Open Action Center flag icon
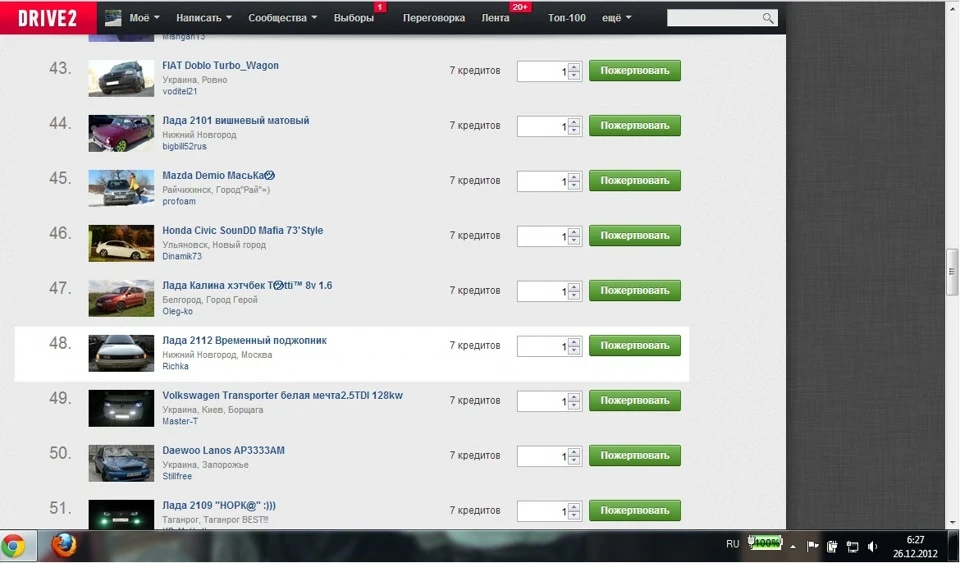Image resolution: width=960 pixels, height=563 pixels. click(812, 546)
